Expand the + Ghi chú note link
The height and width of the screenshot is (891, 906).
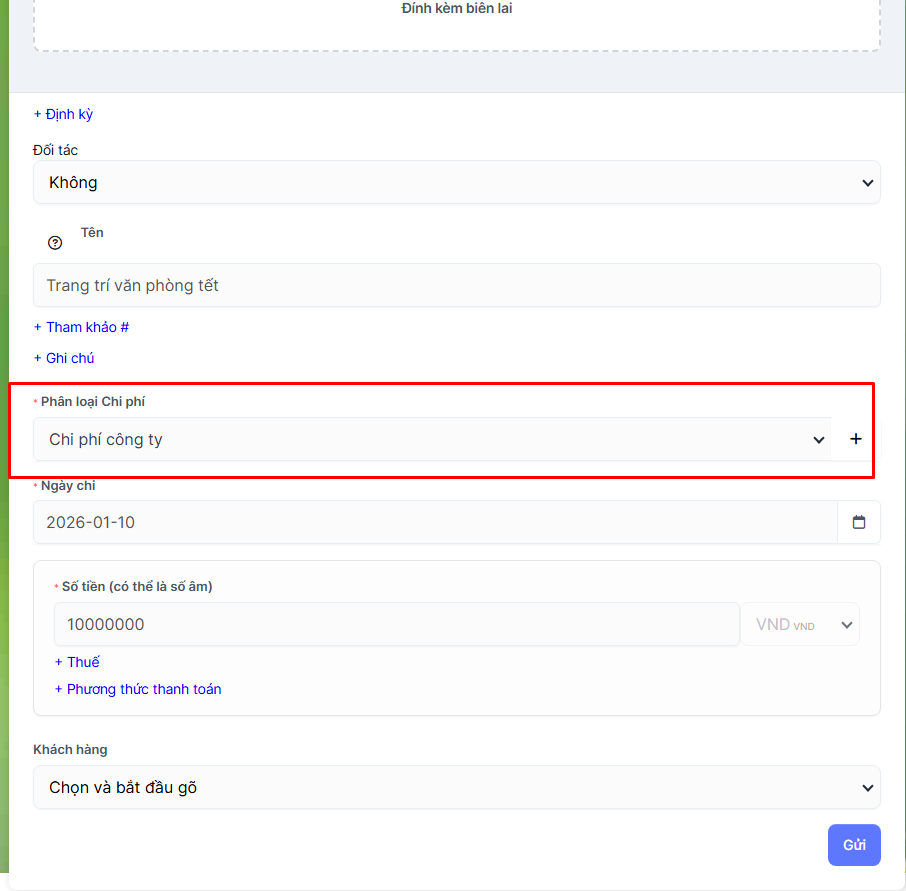[x=64, y=358]
